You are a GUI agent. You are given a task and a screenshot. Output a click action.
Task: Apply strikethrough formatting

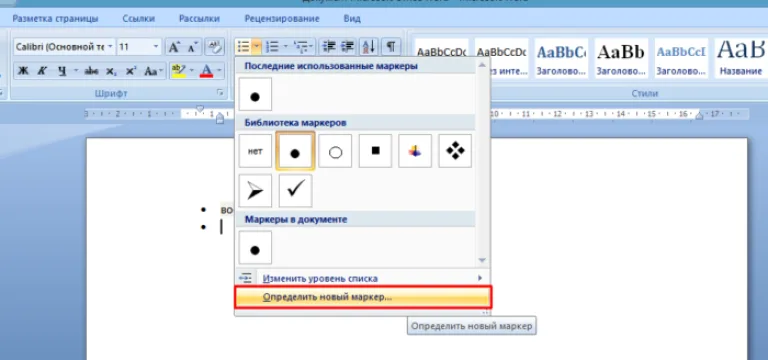coord(91,71)
